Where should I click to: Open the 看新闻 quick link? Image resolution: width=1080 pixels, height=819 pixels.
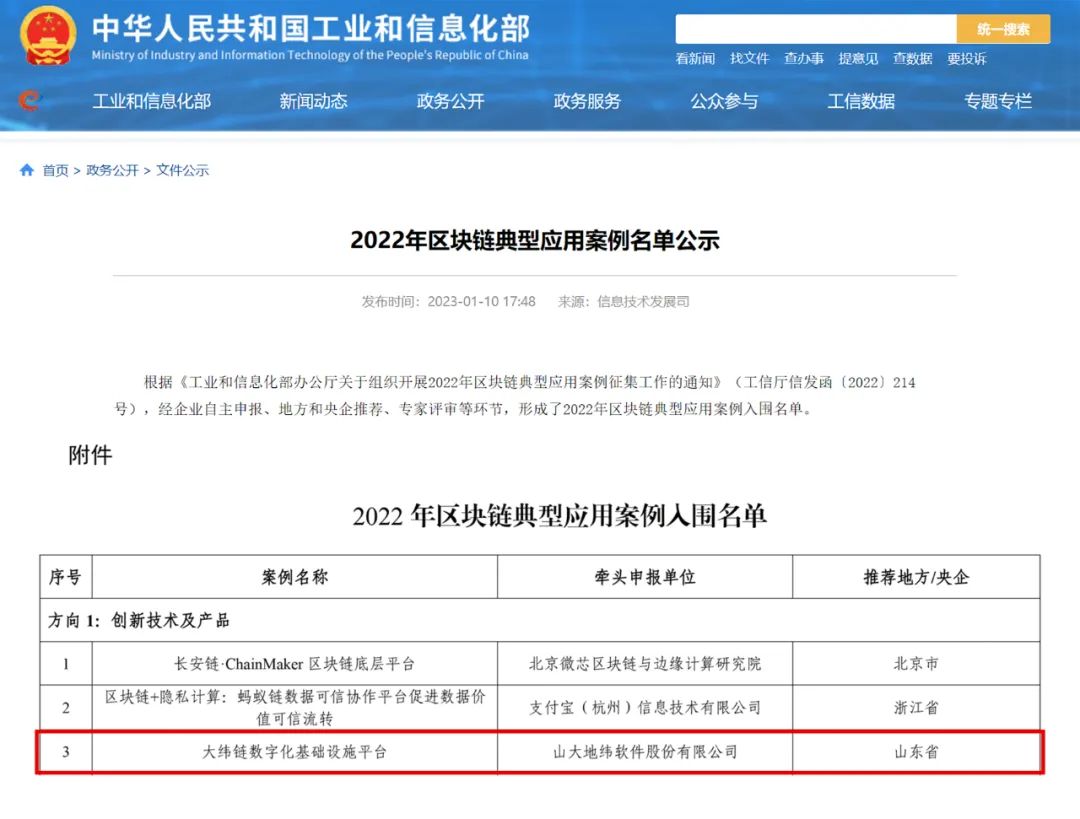695,59
